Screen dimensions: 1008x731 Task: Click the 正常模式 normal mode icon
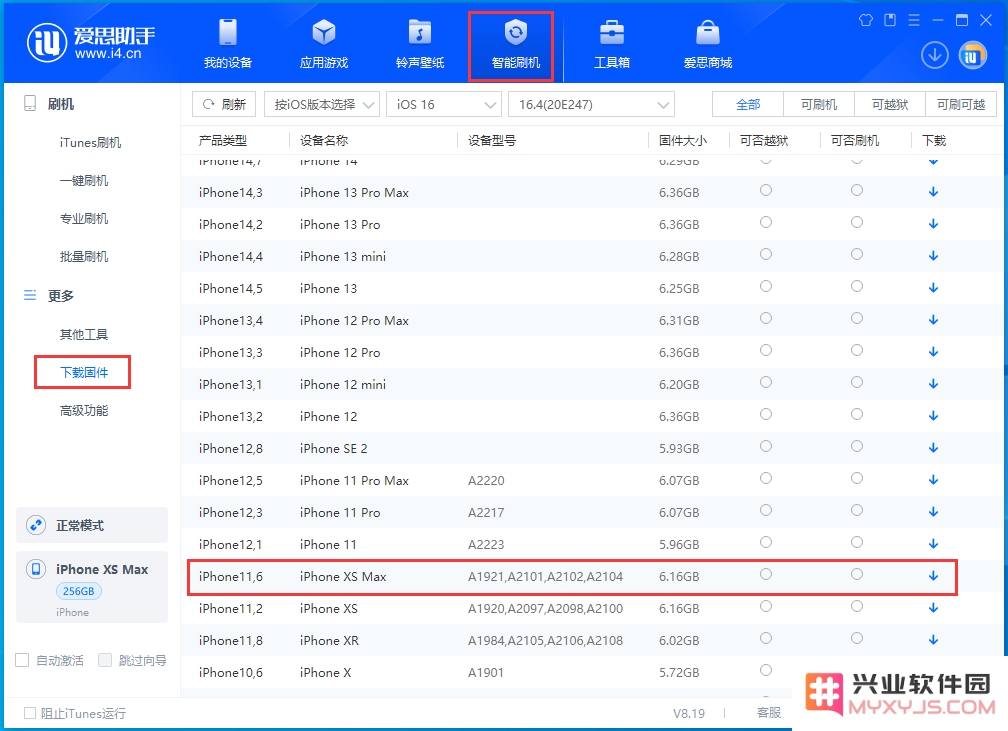click(36, 525)
